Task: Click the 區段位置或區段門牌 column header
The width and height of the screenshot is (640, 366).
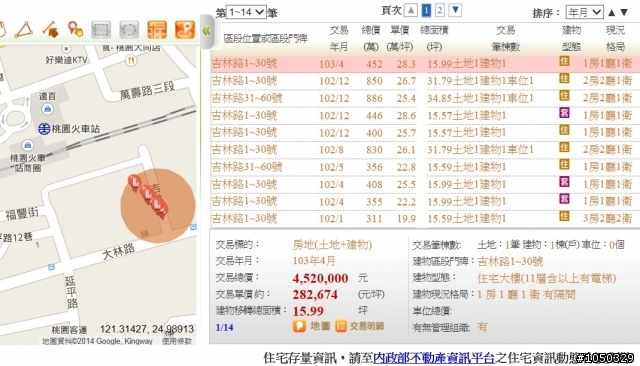Action: (265, 39)
